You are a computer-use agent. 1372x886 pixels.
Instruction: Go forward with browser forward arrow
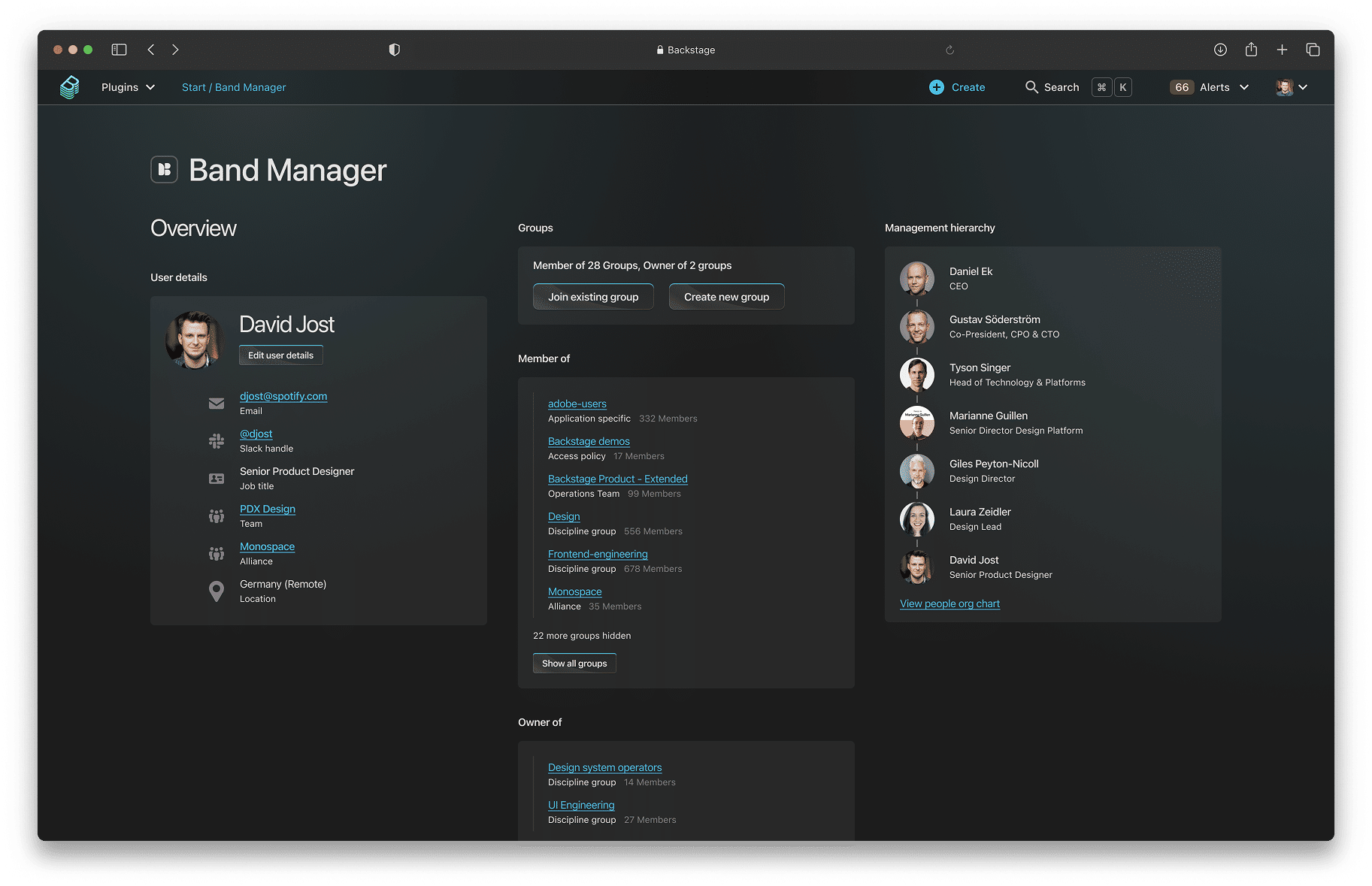(175, 50)
